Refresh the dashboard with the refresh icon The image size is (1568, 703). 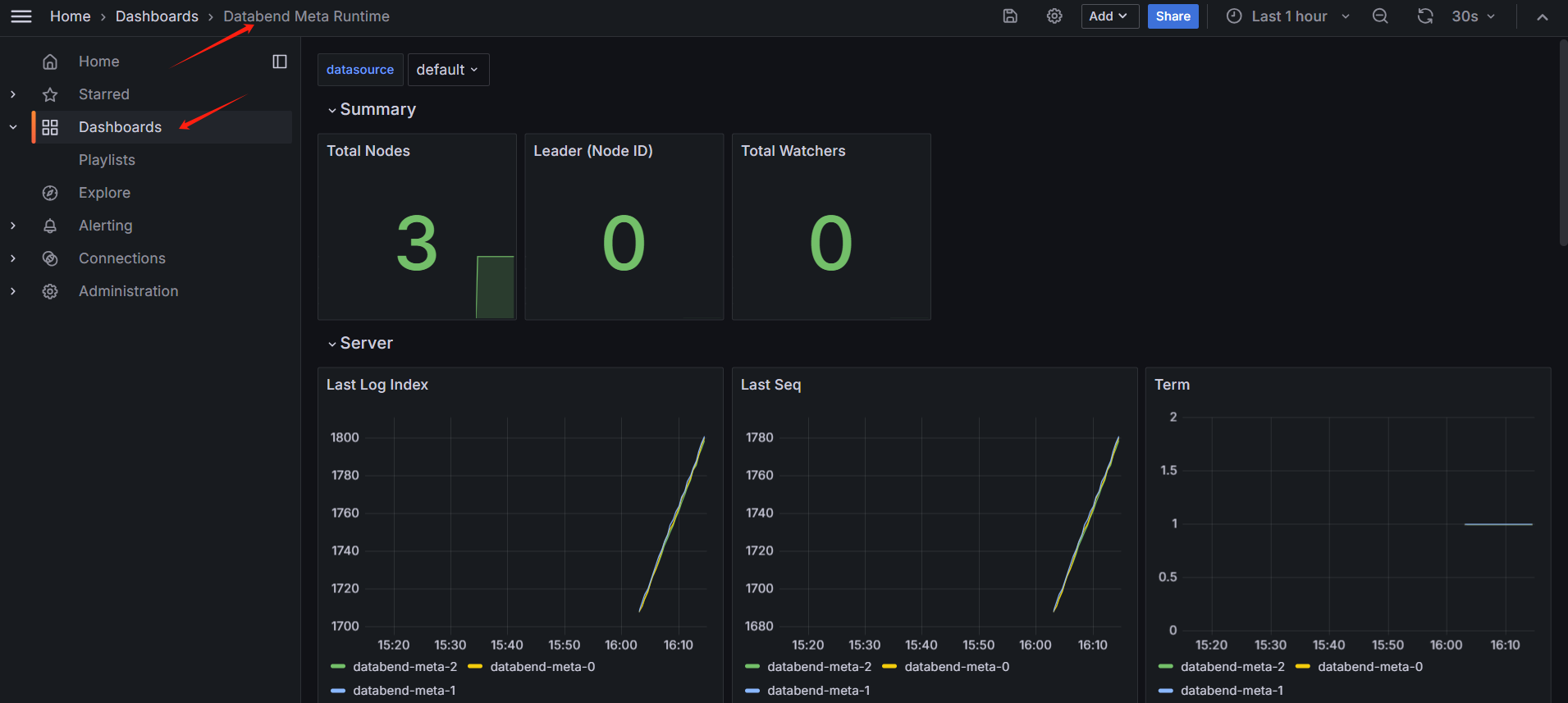tap(1425, 16)
